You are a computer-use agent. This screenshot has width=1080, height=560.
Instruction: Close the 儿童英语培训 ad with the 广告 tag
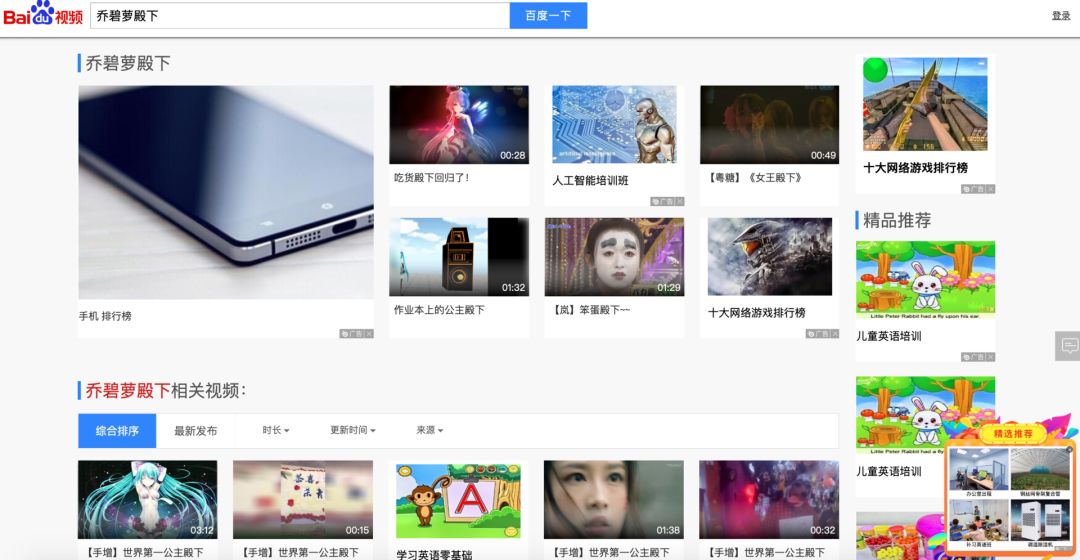[x=990, y=357]
